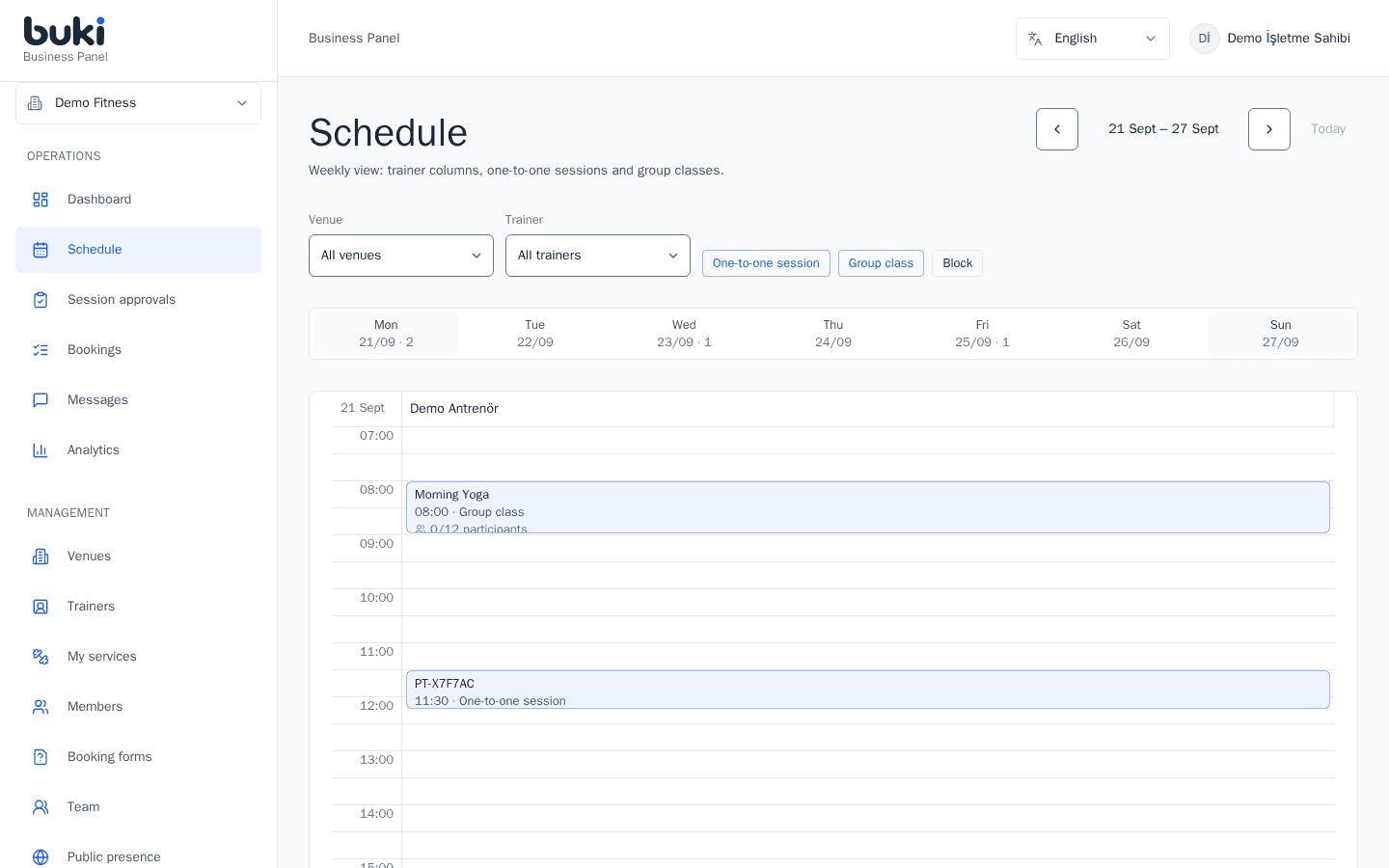Click the Demo İşletme Sahibi user name
The width and height of the screenshot is (1389, 868).
pos(1289,39)
